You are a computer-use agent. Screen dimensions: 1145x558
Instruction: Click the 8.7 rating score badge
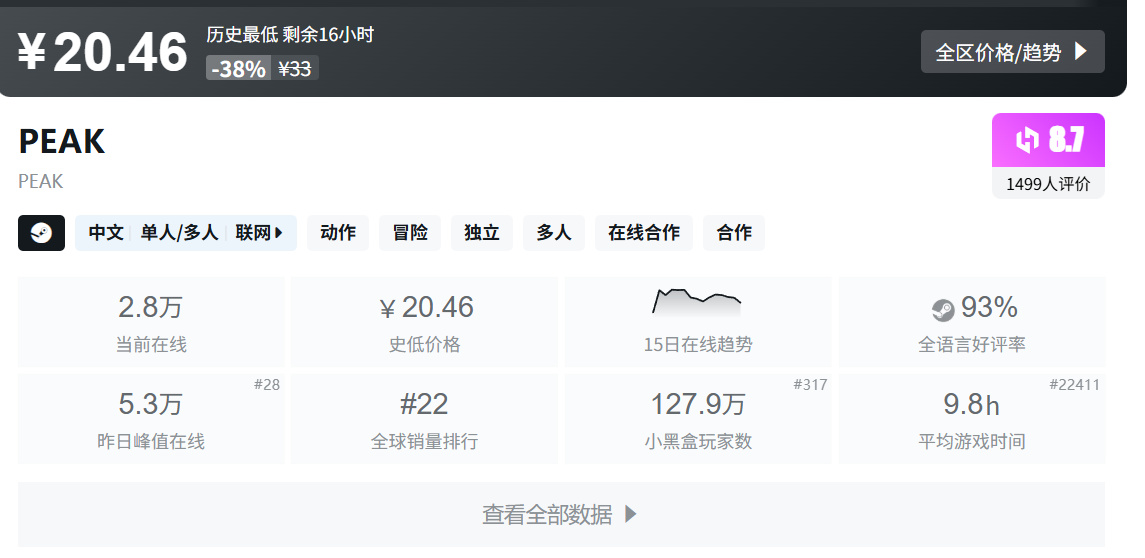1048,140
